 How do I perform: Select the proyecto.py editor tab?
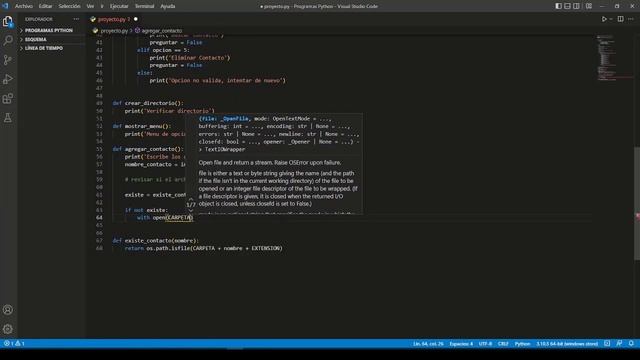[114, 19]
